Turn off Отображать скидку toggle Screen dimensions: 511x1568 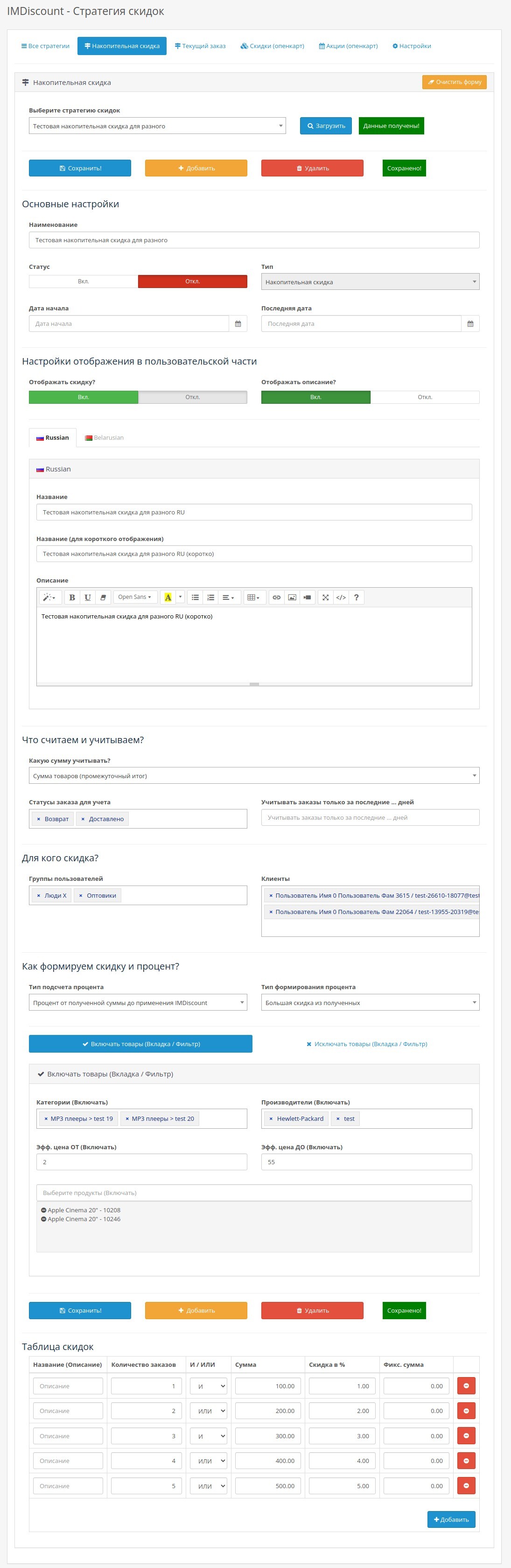point(192,397)
